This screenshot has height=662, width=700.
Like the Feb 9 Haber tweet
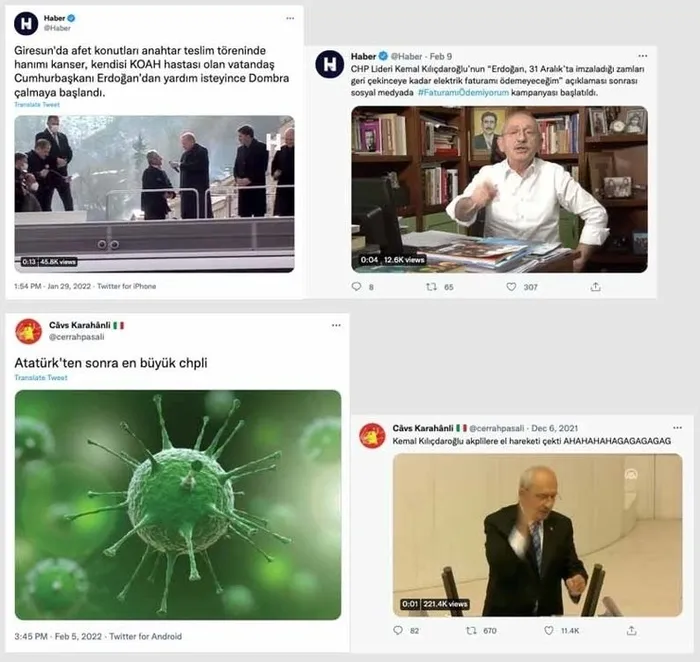[512, 287]
